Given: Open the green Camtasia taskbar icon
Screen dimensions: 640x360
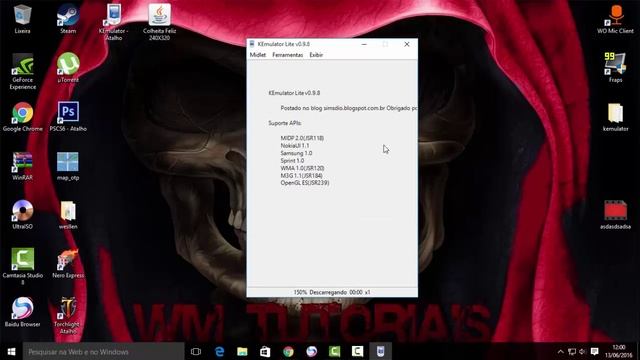Looking at the screenshot, I should click(334, 351).
